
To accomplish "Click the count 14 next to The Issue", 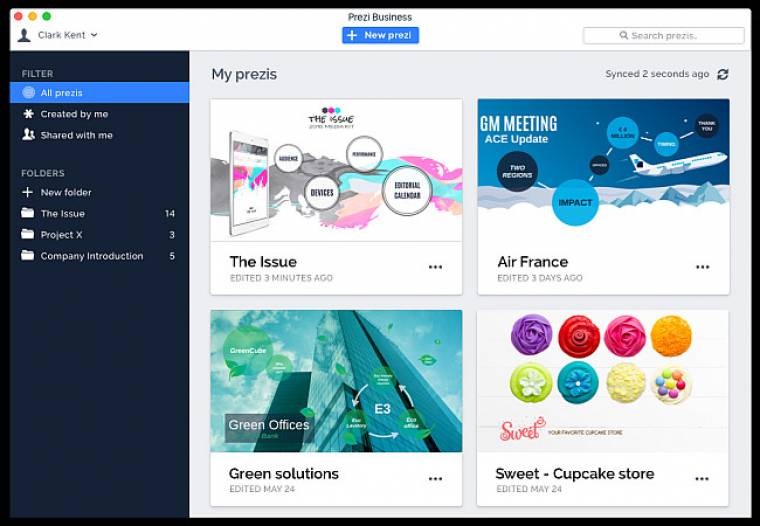I will coord(170,213).
